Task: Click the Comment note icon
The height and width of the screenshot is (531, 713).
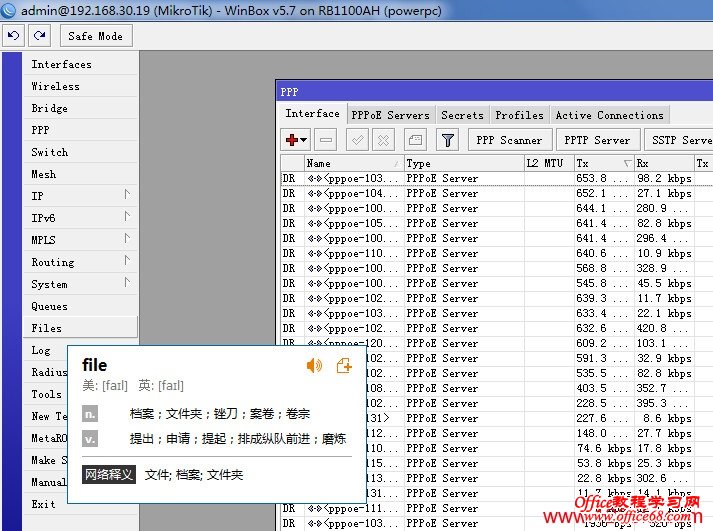Action: tap(415, 140)
